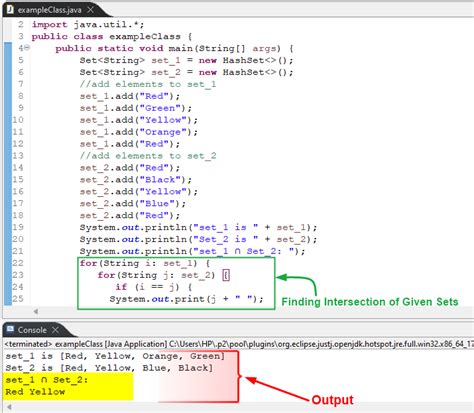Click the println "set_1 ∩ Set_2: " statement
The height and width of the screenshot is (413, 474).
click(192, 251)
